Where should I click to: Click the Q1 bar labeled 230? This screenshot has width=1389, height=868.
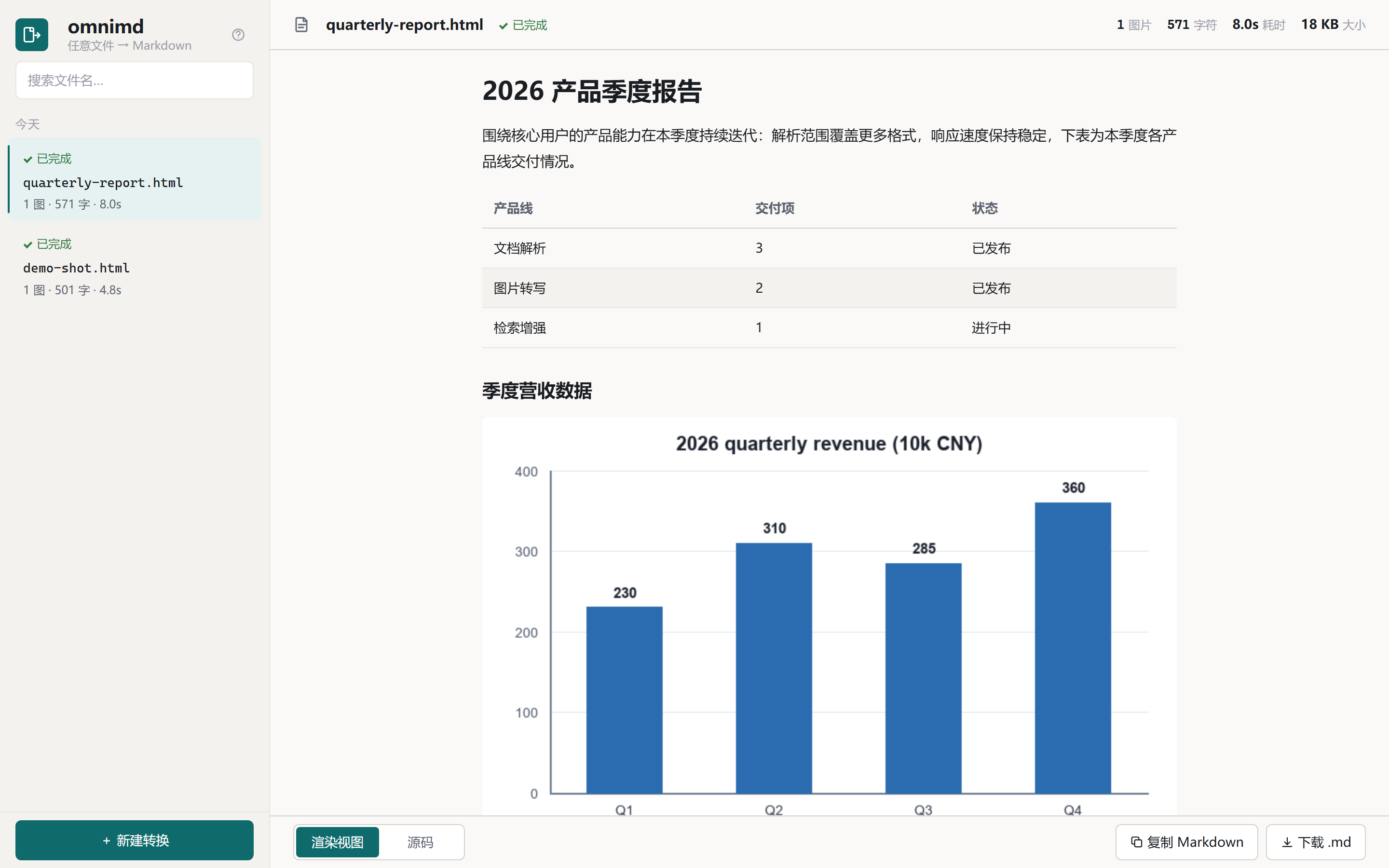tap(625, 700)
